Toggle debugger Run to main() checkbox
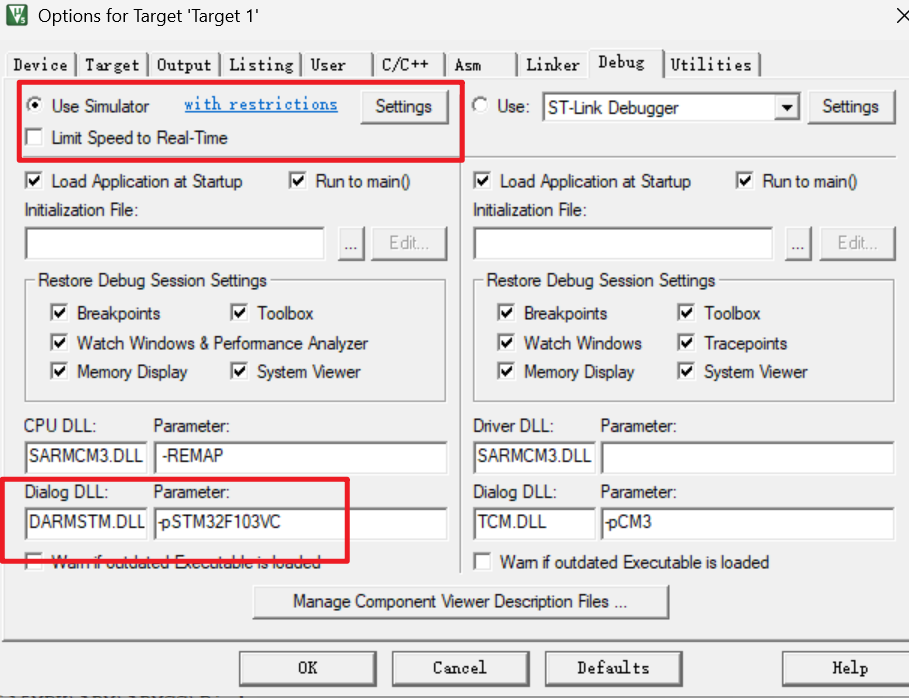 pyautogui.click(x=745, y=181)
